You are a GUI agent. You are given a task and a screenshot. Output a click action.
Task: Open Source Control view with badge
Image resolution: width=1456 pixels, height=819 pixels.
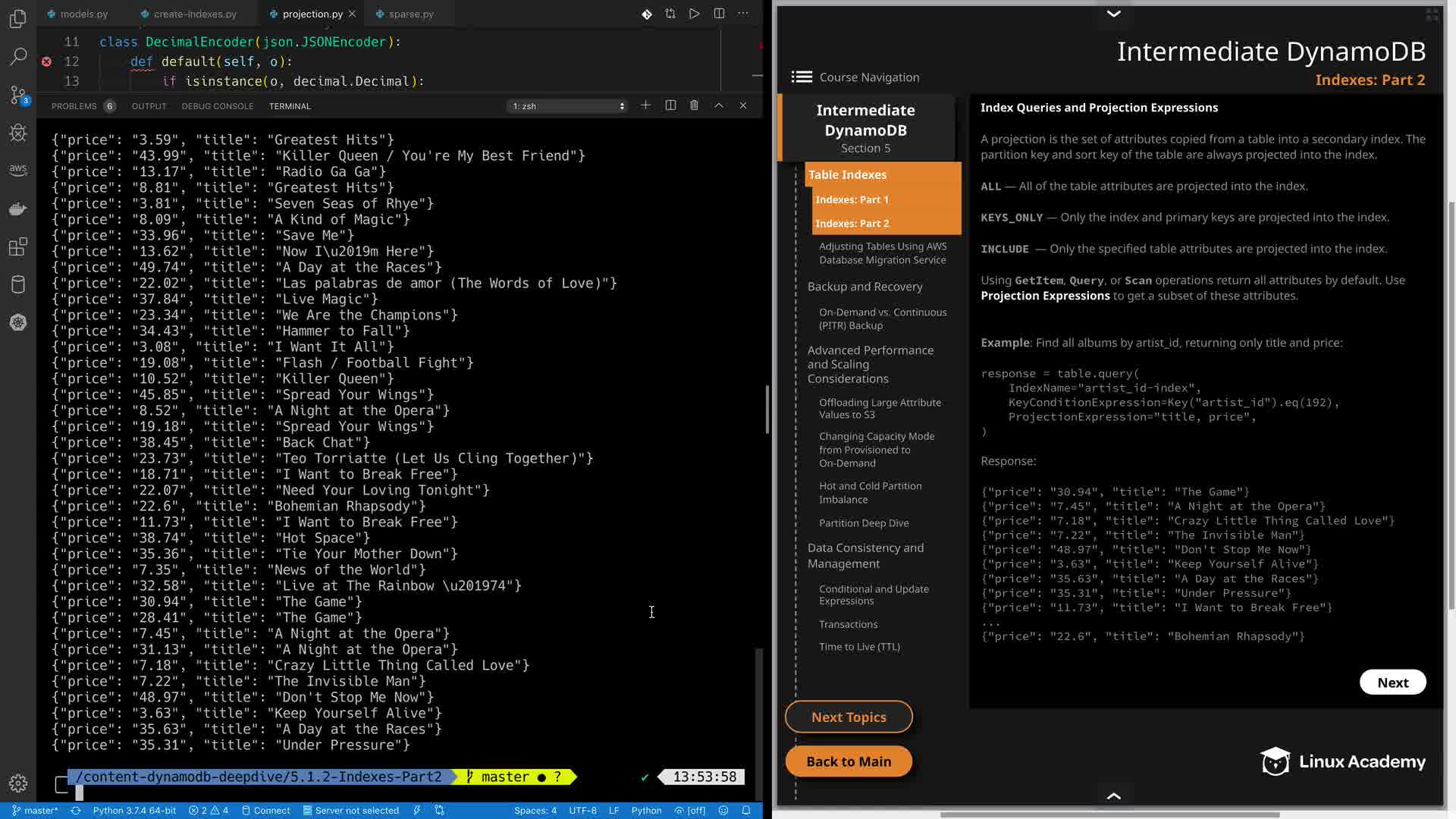click(x=18, y=95)
